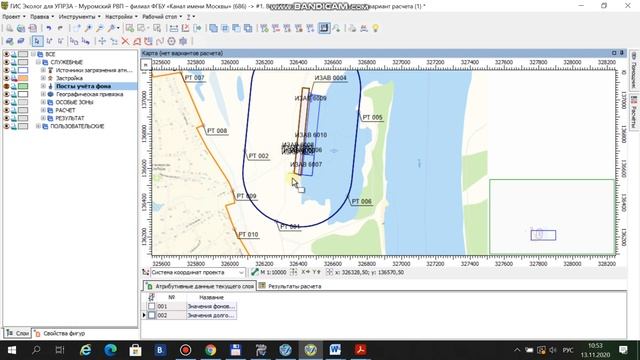
Task: Expand the ПОЛЬЗОВАТЕЛЬСКИЕ tree node
Action: 38,126
